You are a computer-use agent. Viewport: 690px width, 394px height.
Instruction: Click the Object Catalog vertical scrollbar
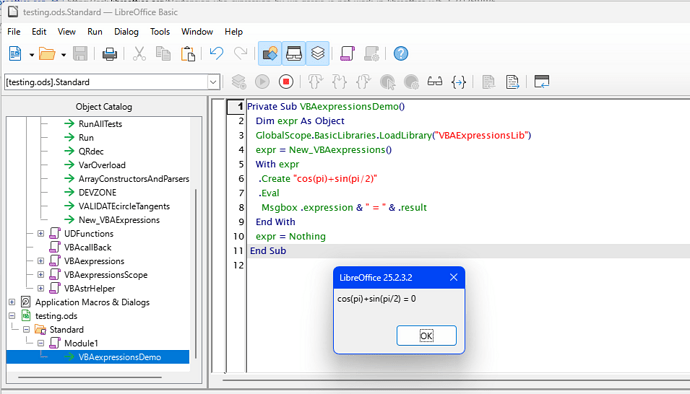[x=196, y=273]
